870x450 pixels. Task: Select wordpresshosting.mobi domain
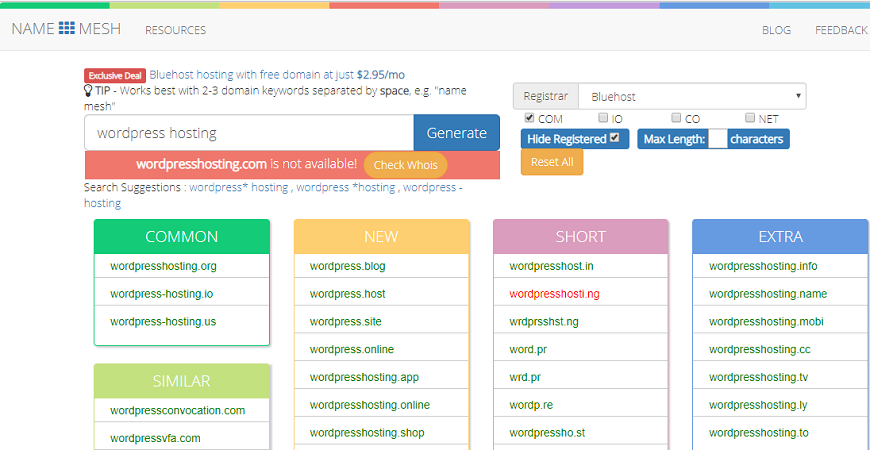coord(766,322)
